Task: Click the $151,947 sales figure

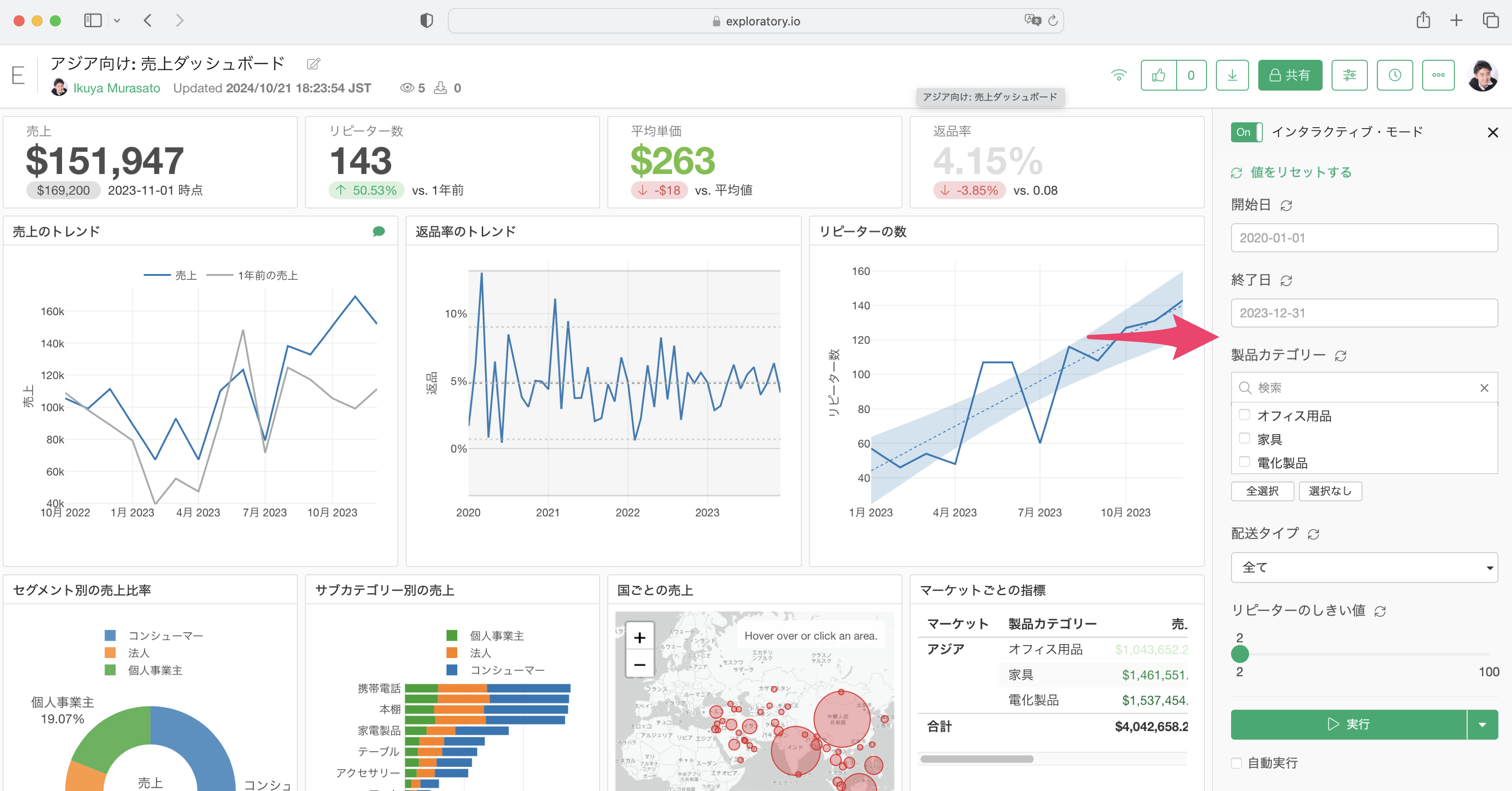Action: coord(104,161)
